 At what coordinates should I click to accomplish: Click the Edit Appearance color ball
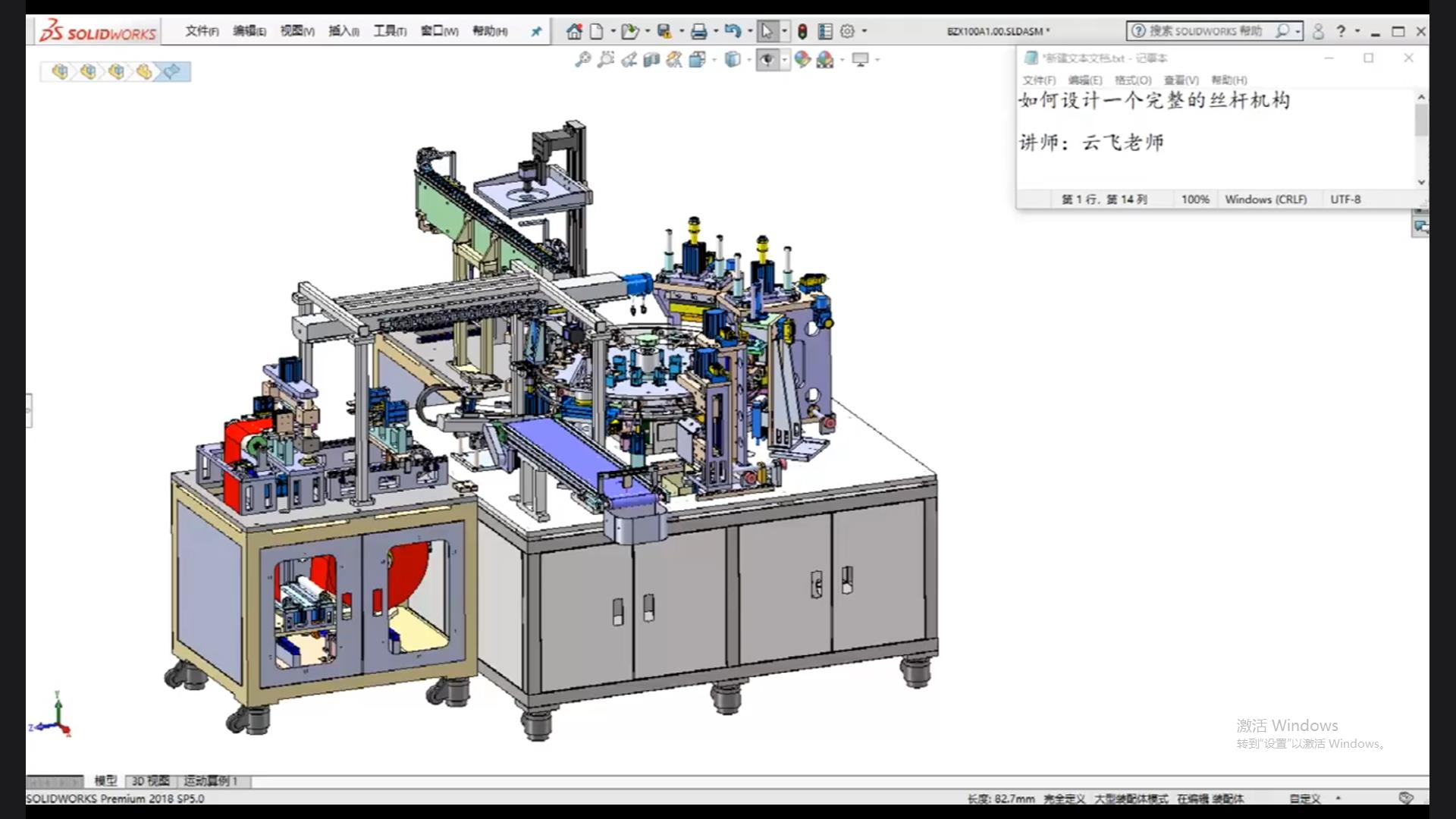click(802, 59)
